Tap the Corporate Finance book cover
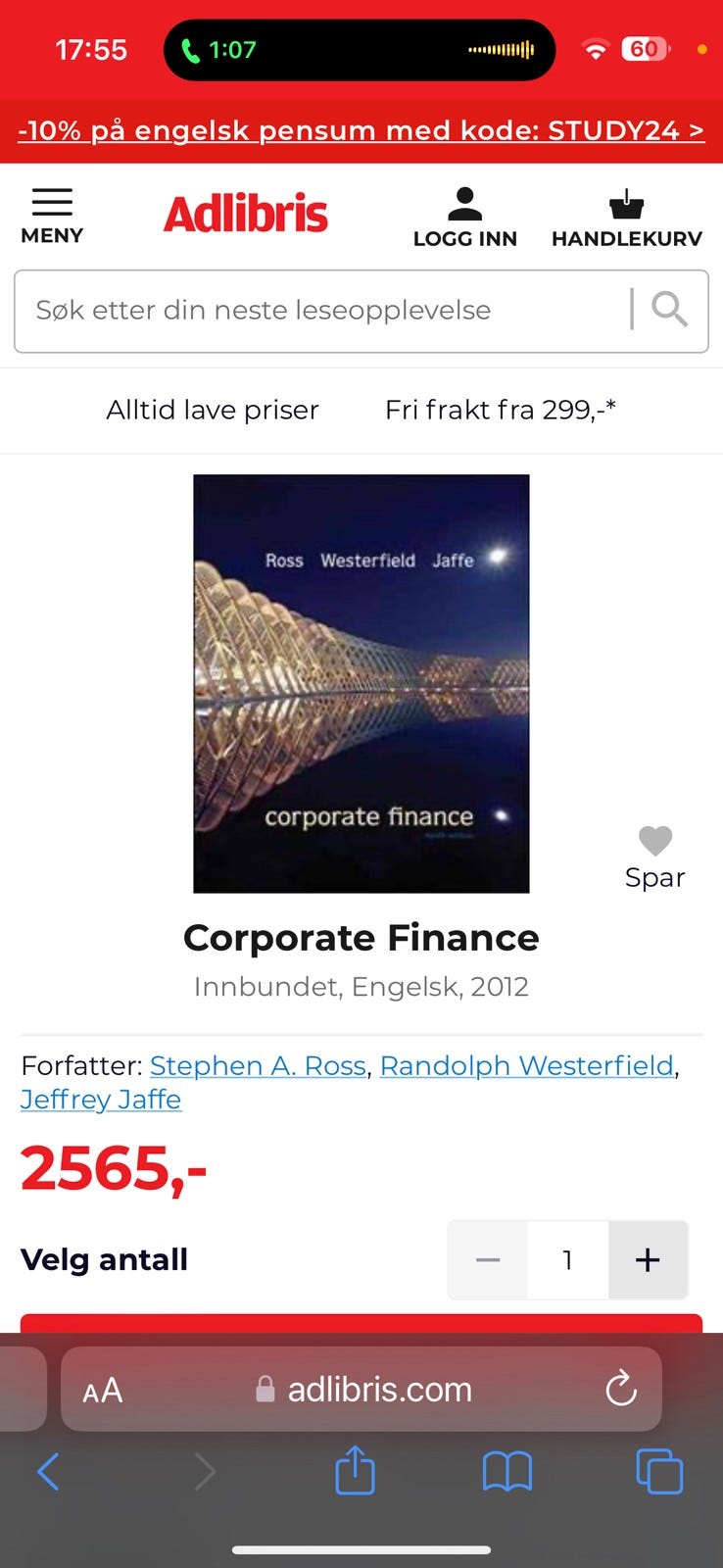The width and height of the screenshot is (723, 1568). 361,683
